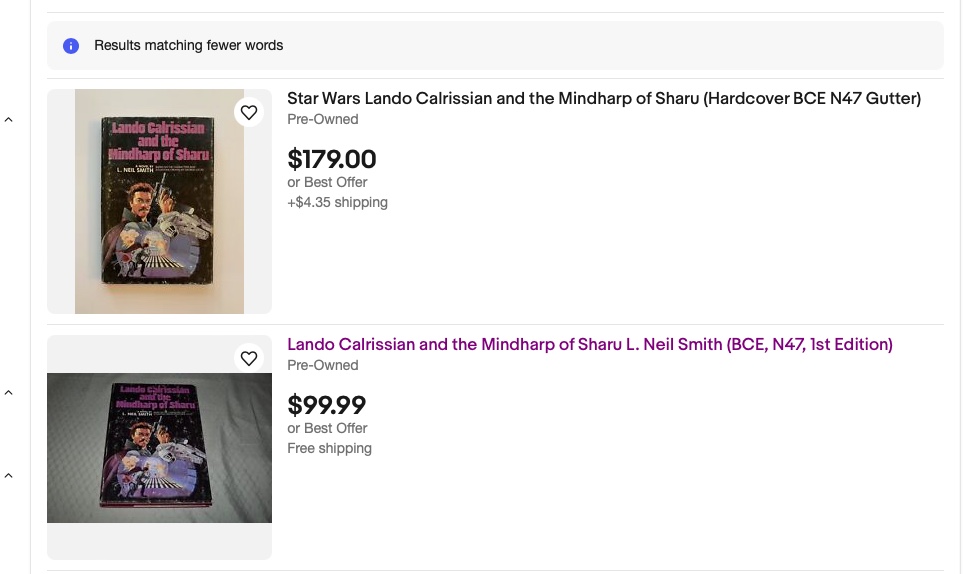Click the blue info icon in the results notice
Image resolution: width=963 pixels, height=574 pixels.
(x=71, y=46)
